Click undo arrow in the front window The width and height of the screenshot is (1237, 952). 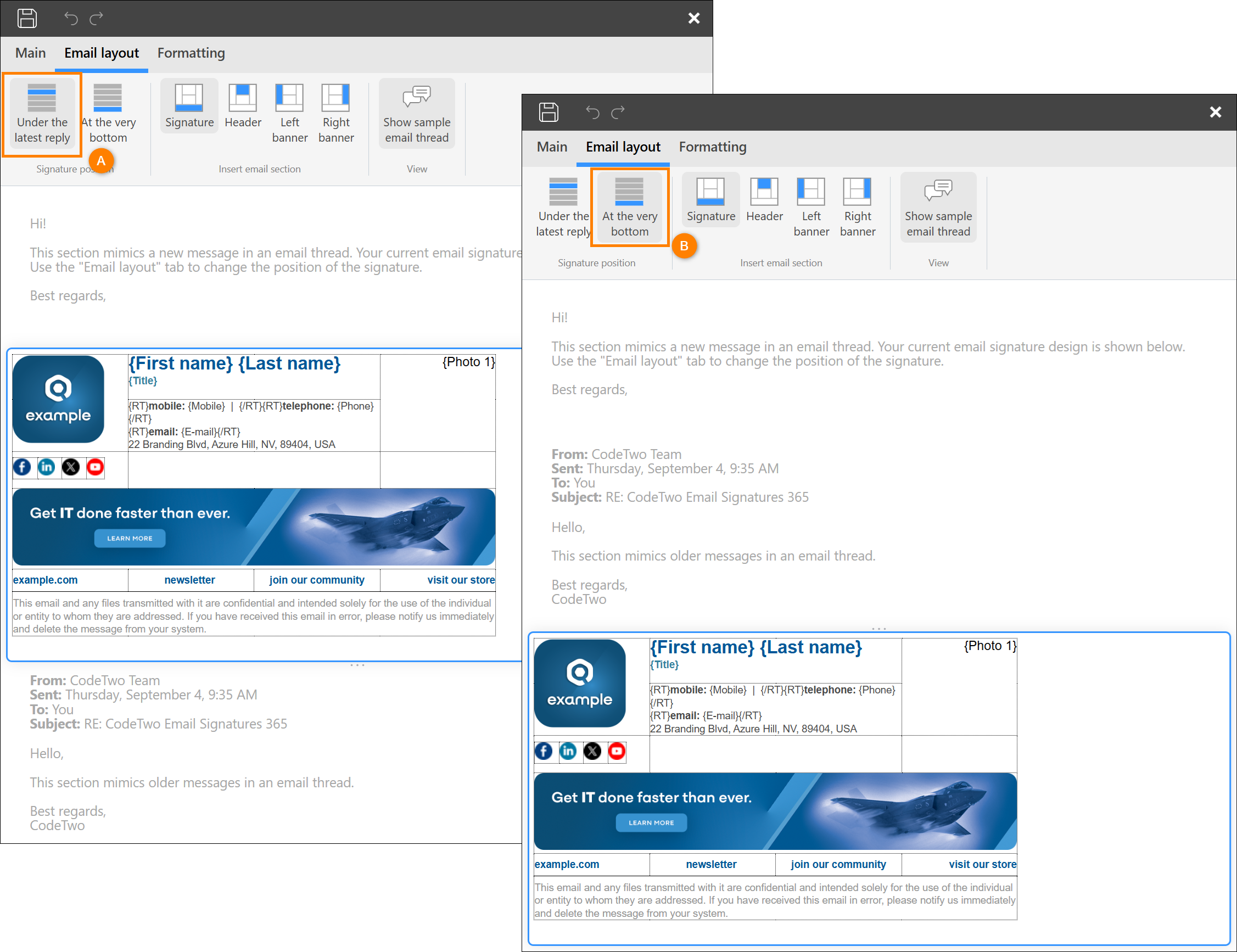click(592, 112)
